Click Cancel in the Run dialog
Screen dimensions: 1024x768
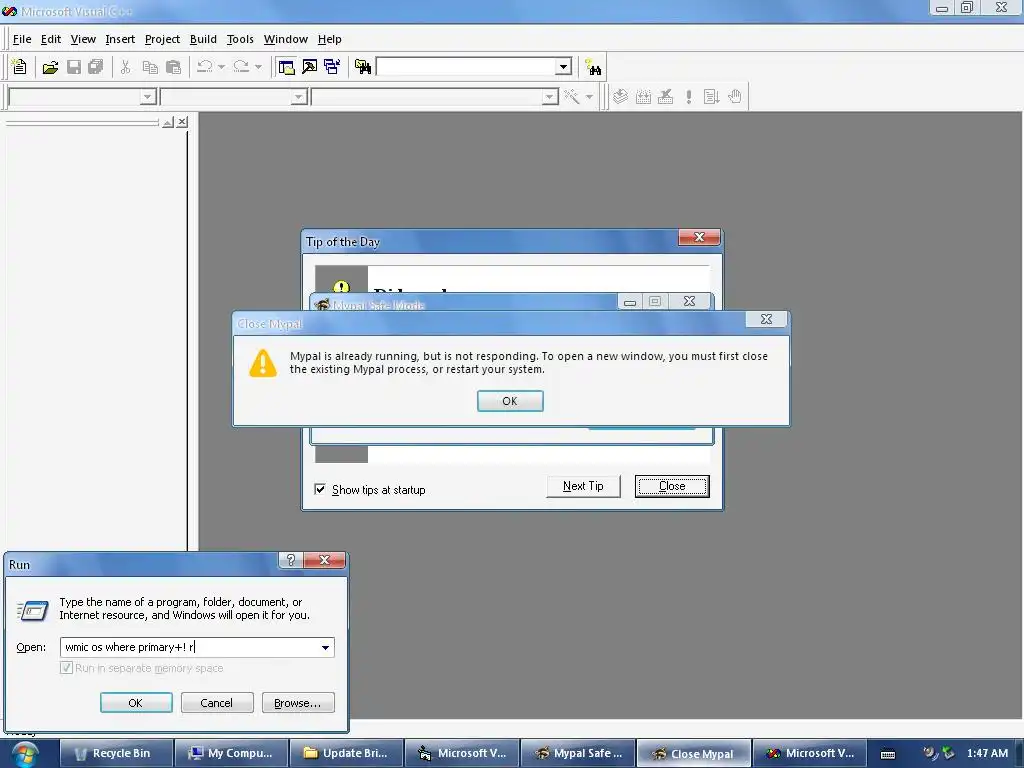217,703
